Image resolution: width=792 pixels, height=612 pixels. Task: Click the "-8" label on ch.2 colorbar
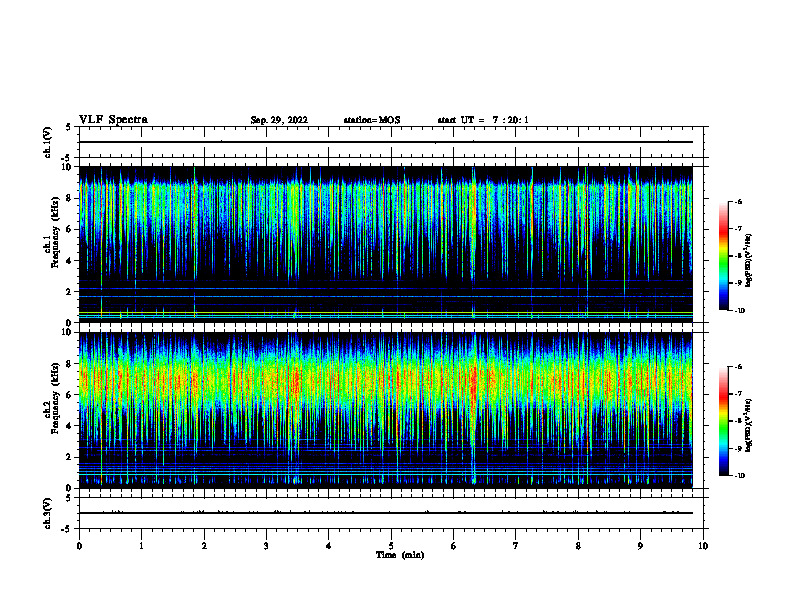tap(739, 421)
